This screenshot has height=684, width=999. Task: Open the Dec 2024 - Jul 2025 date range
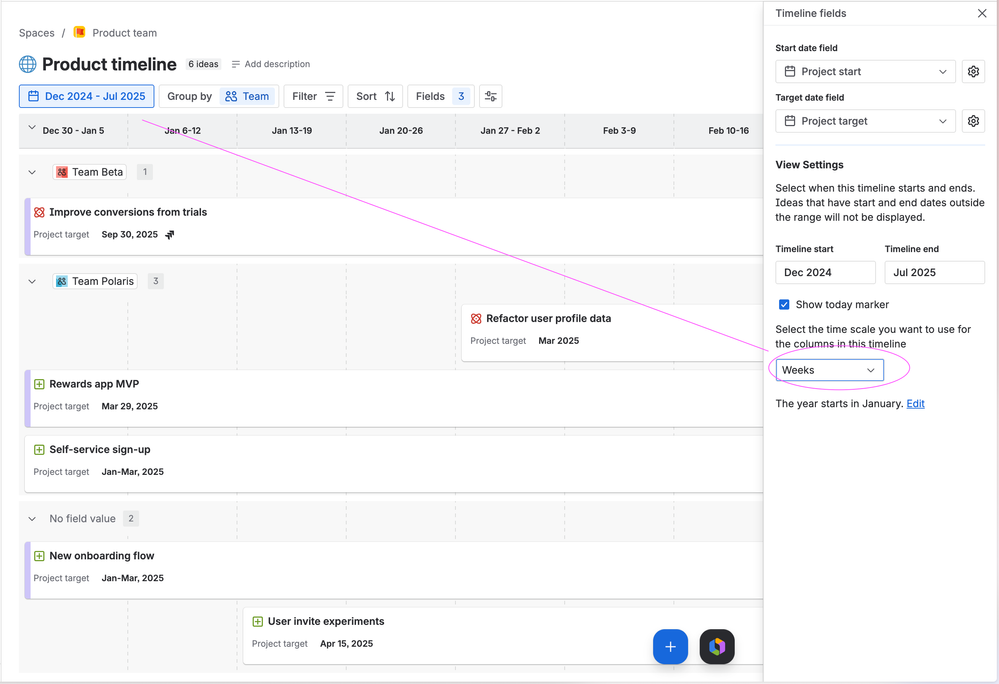pyautogui.click(x=87, y=96)
